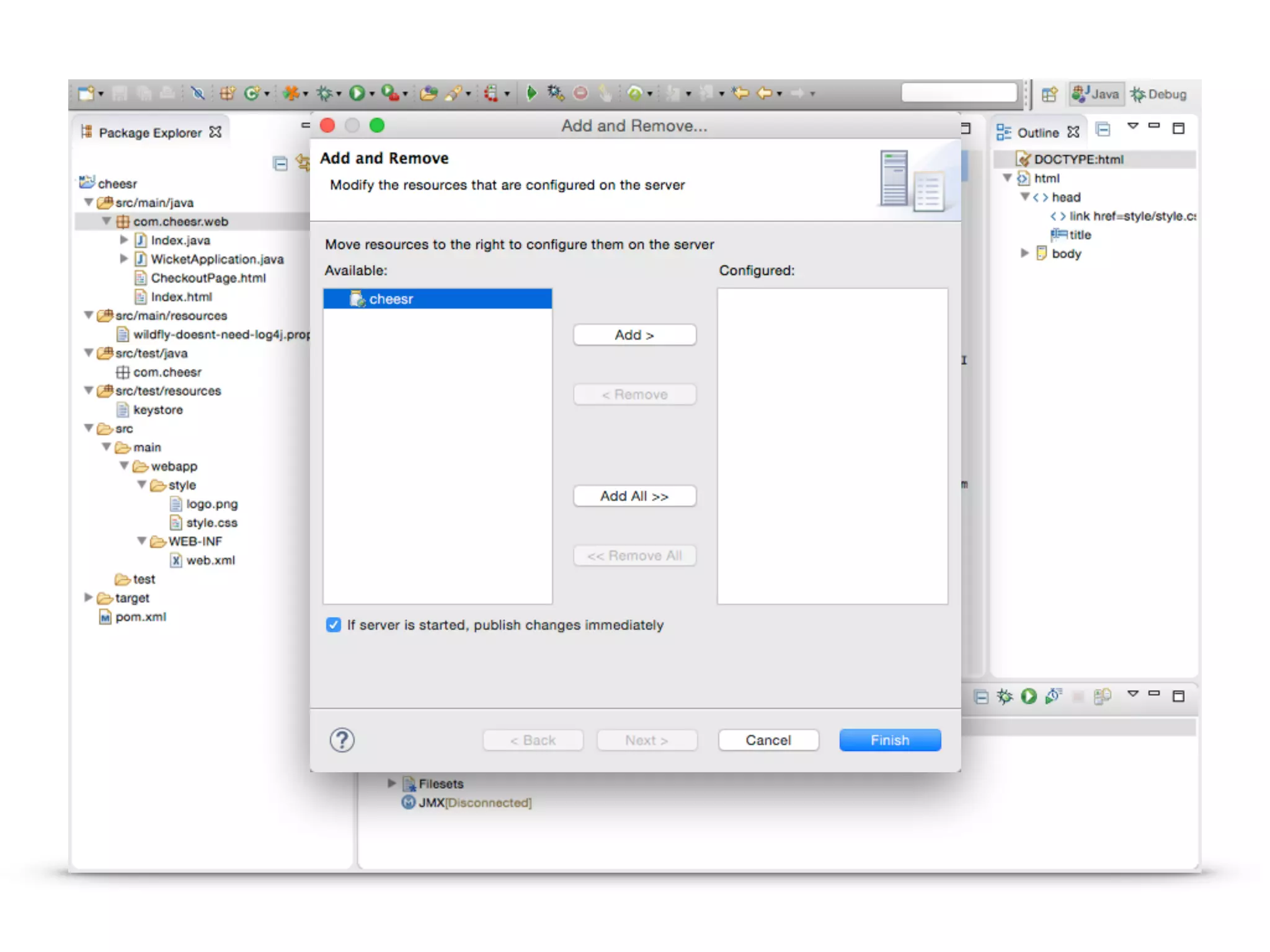Switch to the Debug perspective
This screenshot has height=952, width=1270.
[1158, 94]
